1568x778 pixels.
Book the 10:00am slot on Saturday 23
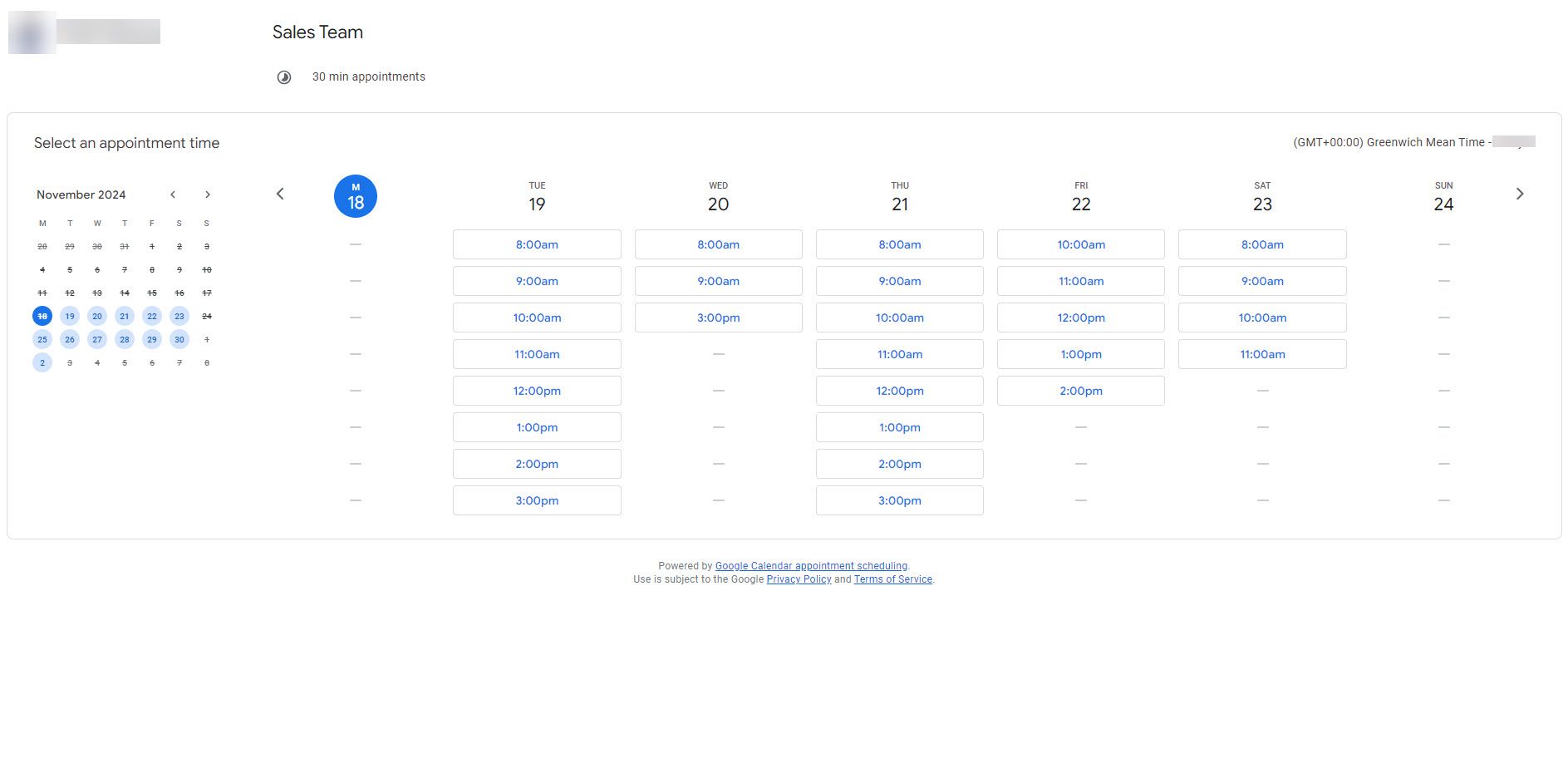pos(1261,318)
